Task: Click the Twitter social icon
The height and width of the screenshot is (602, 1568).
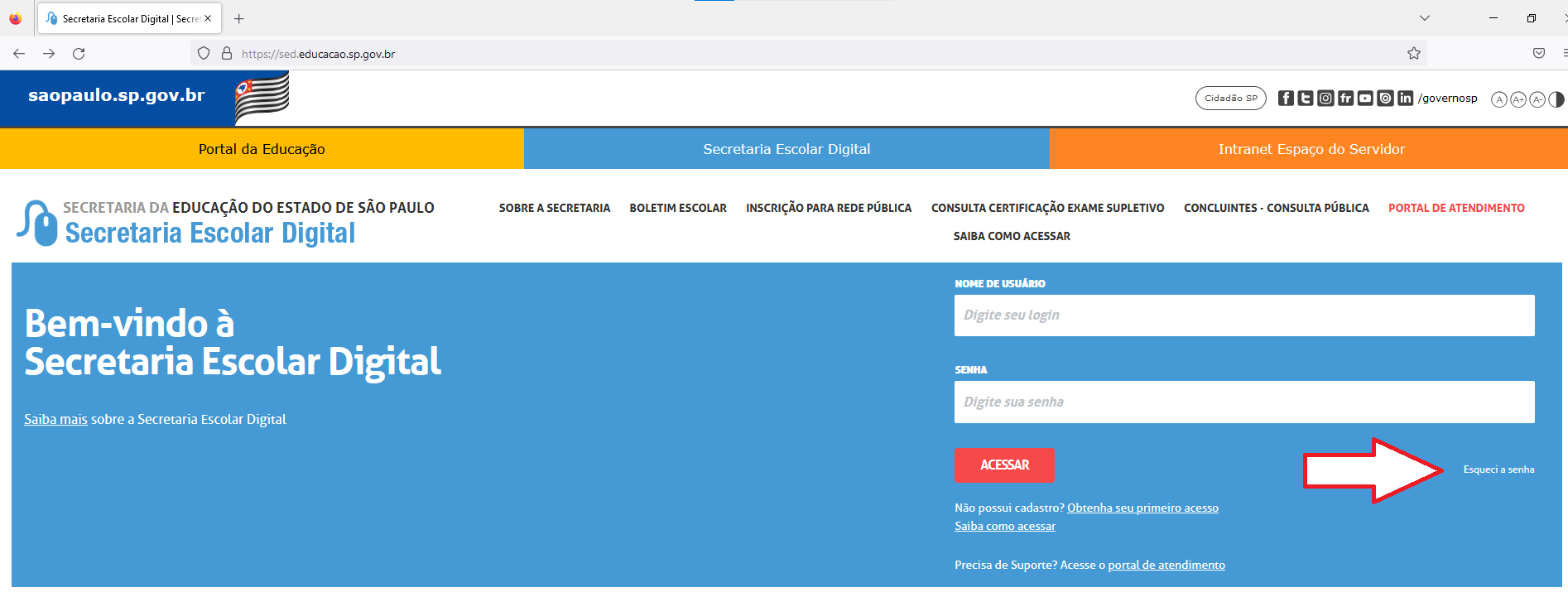Action: click(x=1306, y=99)
